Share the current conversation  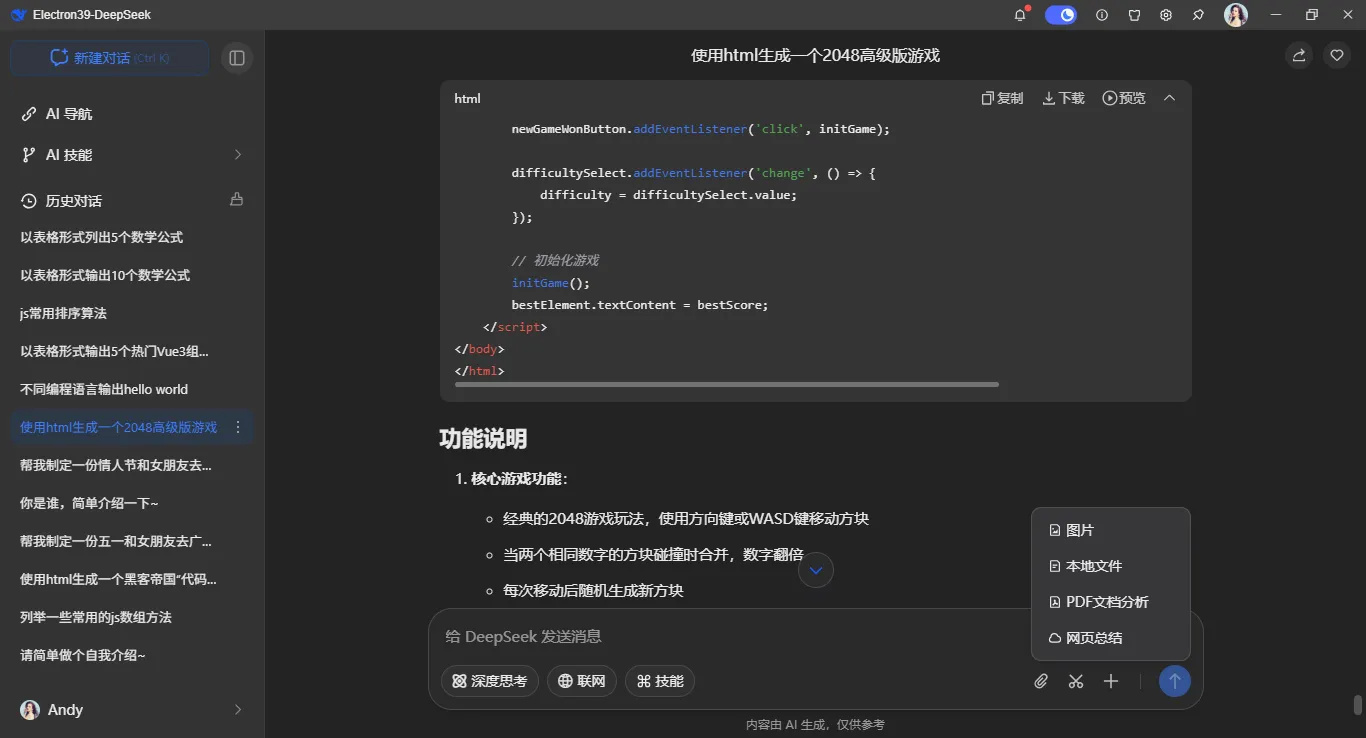pos(1298,55)
